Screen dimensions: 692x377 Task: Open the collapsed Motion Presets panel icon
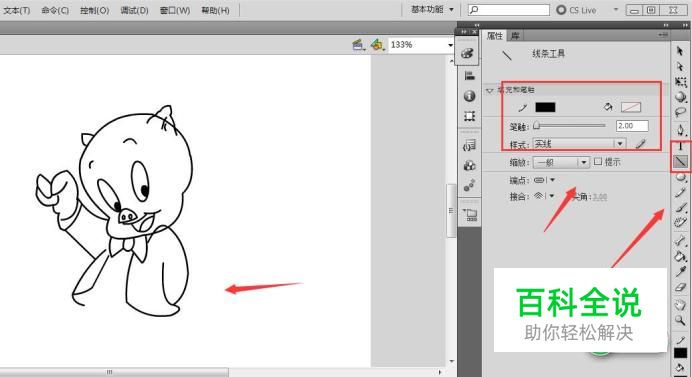point(469,186)
